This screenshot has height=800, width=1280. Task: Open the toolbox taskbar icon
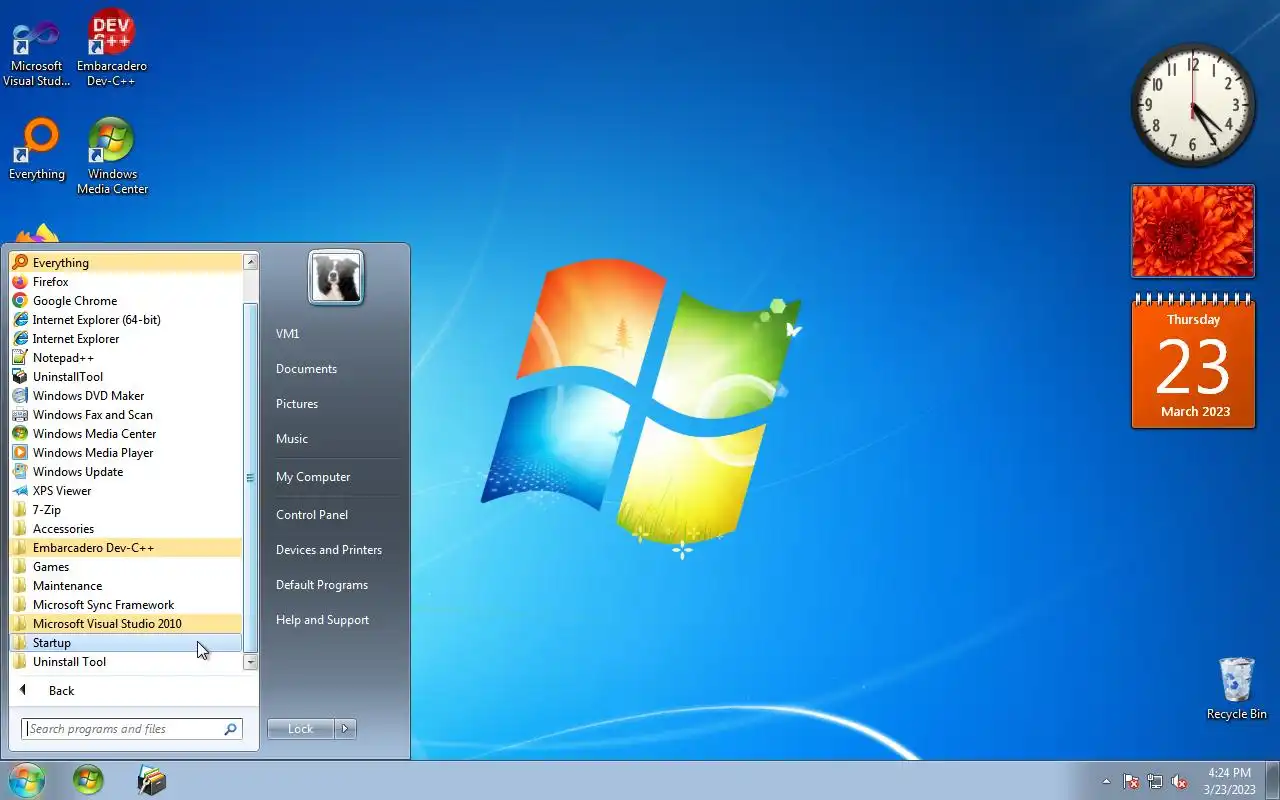click(151, 780)
